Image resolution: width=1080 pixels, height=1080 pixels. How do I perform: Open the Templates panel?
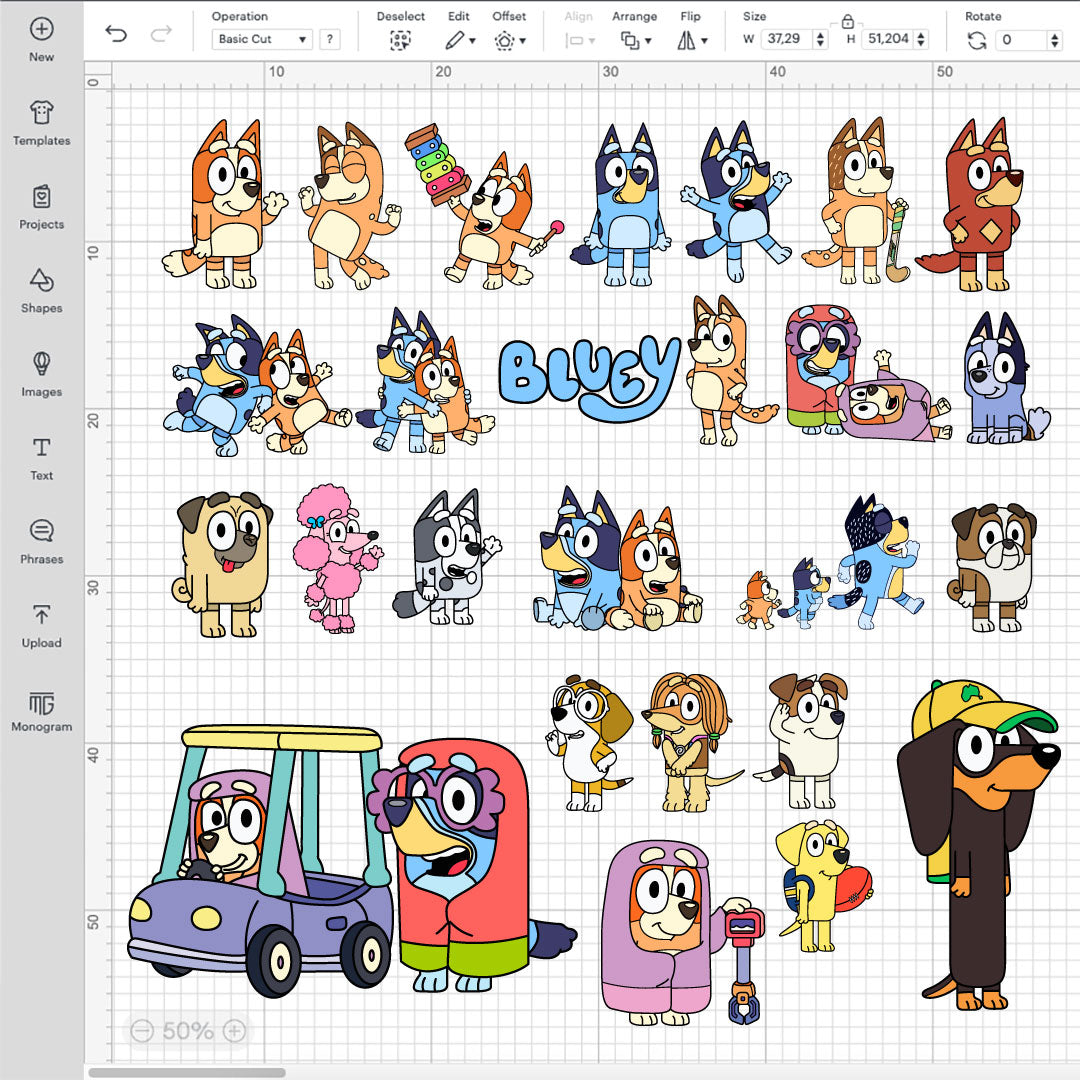click(x=41, y=123)
